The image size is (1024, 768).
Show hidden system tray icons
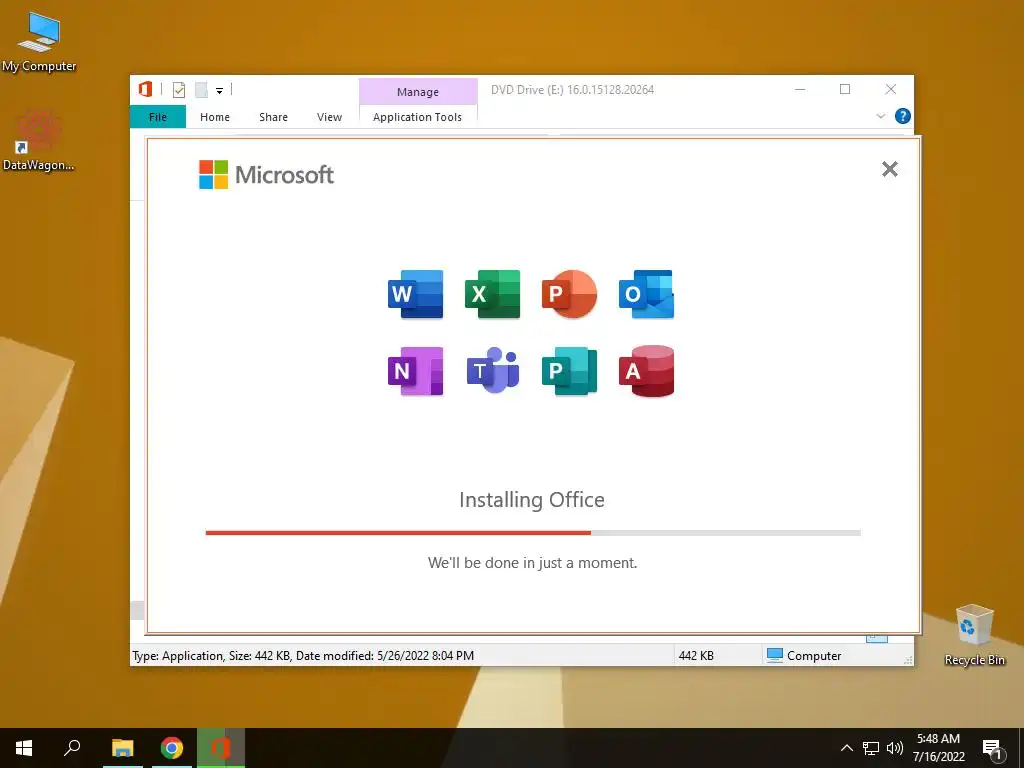pos(846,748)
